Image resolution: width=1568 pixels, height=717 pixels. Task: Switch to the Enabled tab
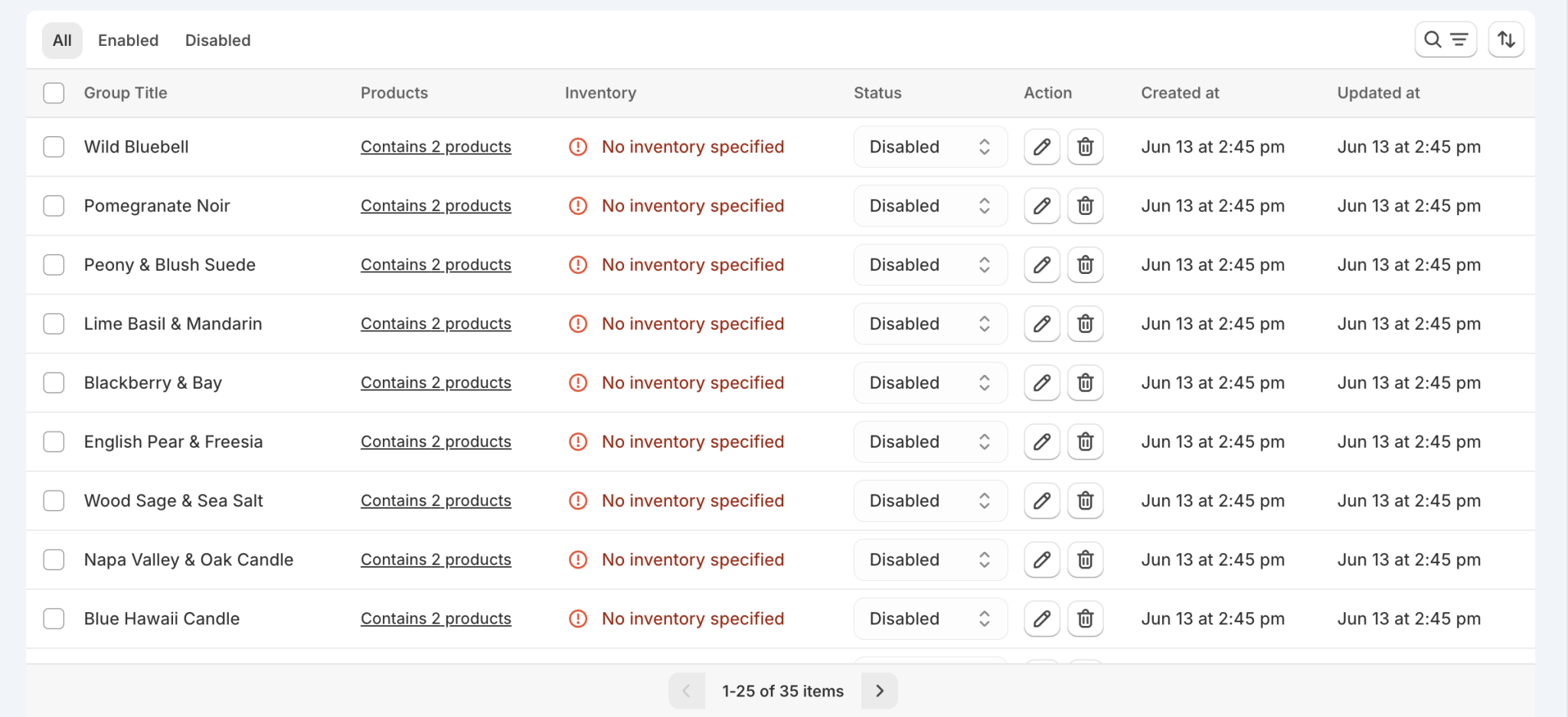click(128, 40)
